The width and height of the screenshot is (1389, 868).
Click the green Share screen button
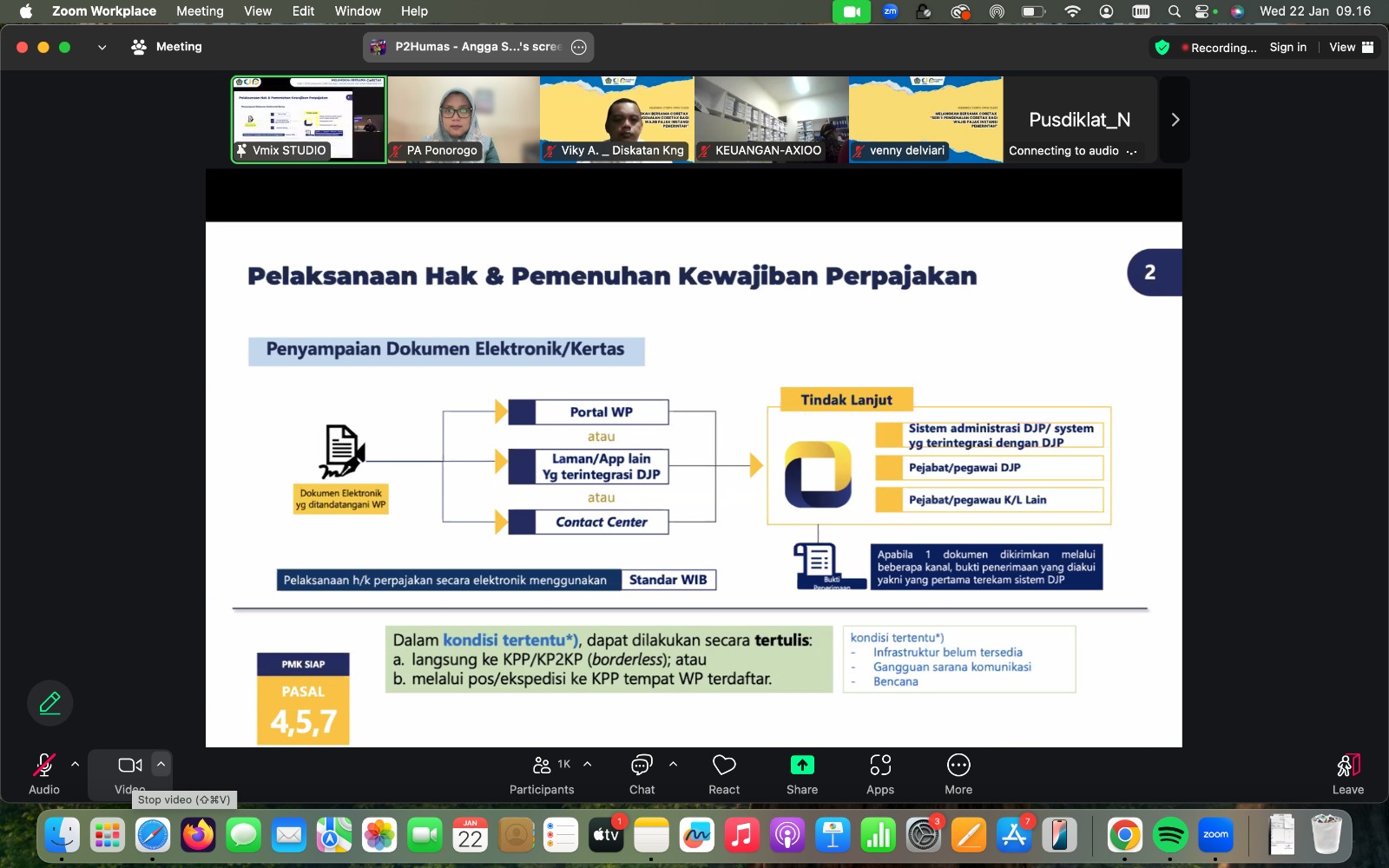pos(802,773)
